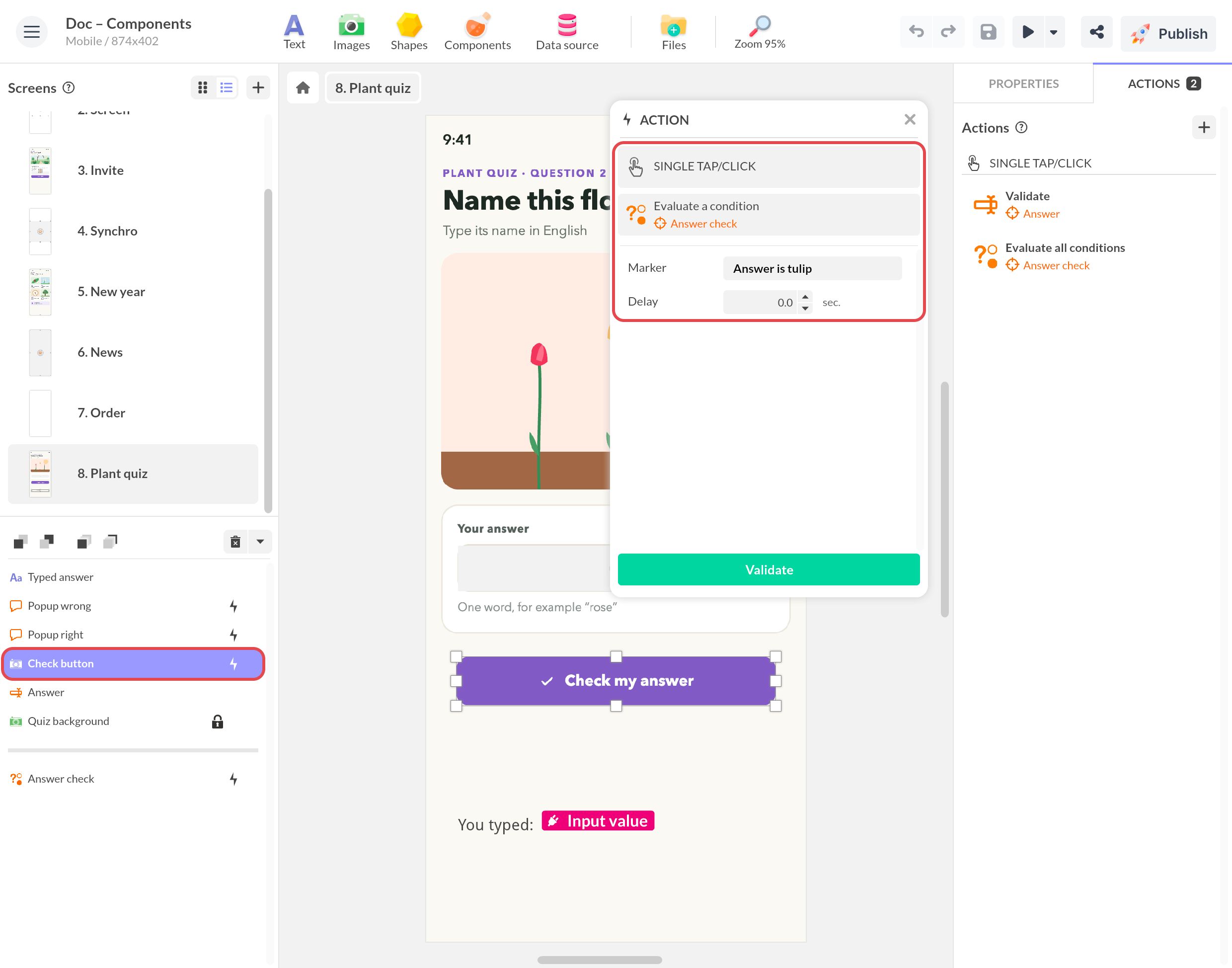1232x968 pixels.
Task: Open the Components library
Action: (x=477, y=32)
